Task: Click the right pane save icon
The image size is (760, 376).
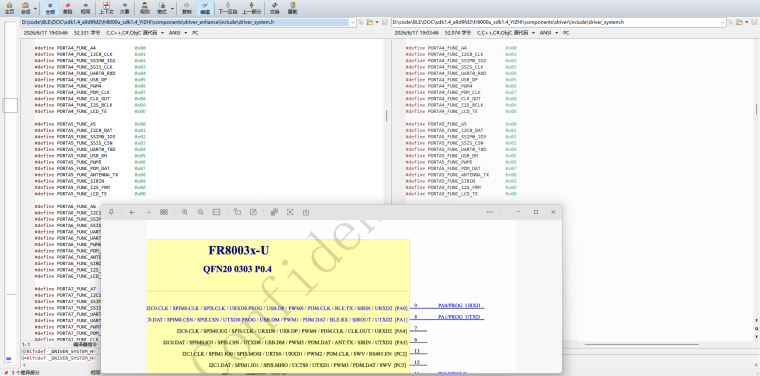Action: 755,22
